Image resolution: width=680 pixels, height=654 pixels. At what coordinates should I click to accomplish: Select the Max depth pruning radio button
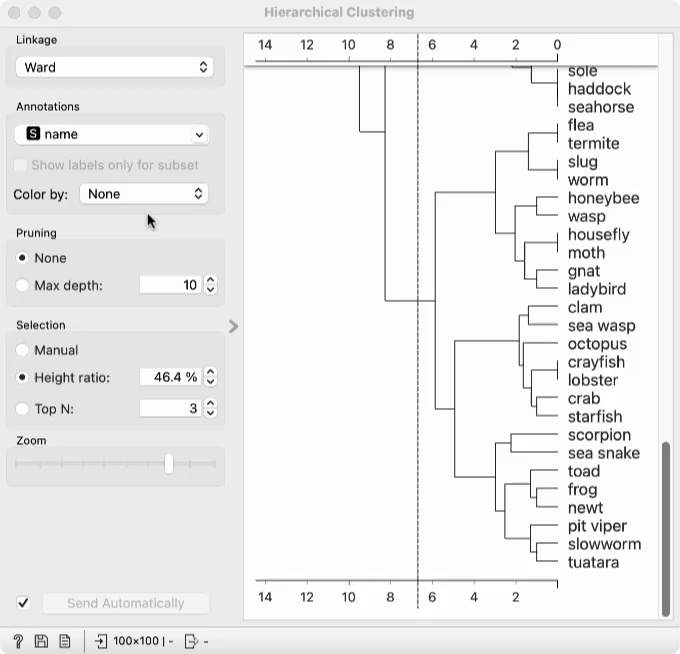coord(22,285)
